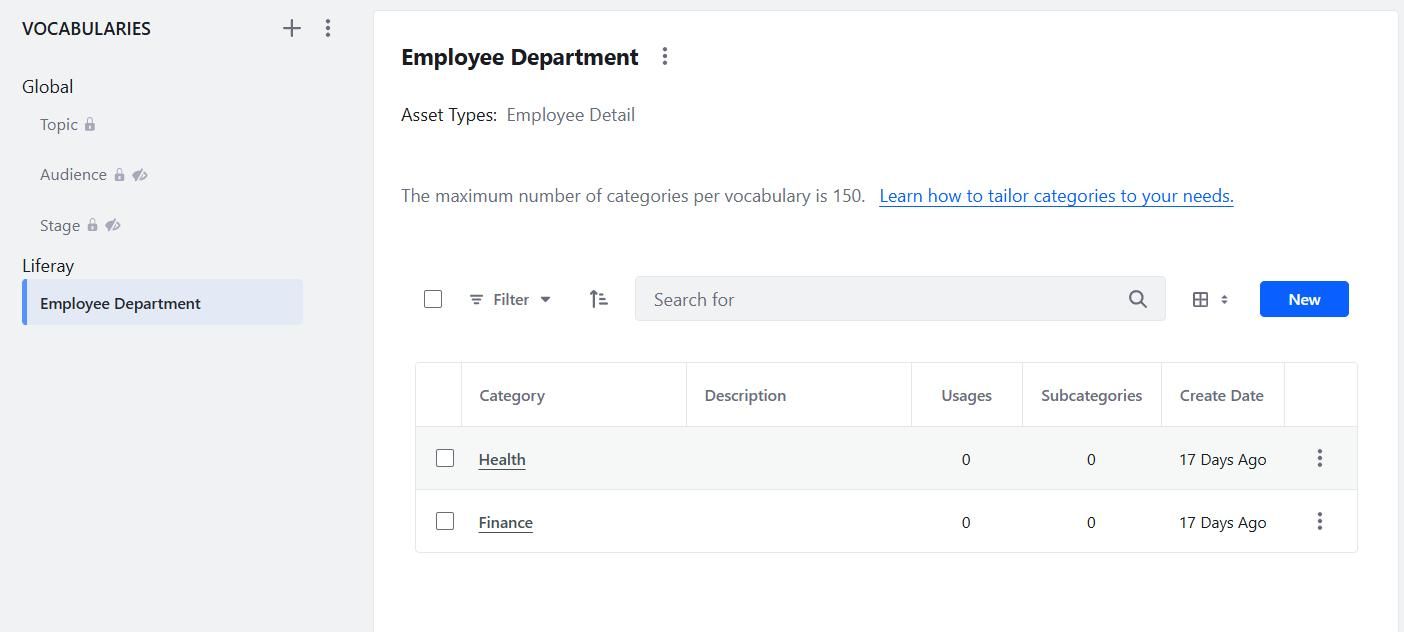This screenshot has height=632, width=1404.
Task: Open Vocabularies panel kebab menu
Action: point(328,28)
